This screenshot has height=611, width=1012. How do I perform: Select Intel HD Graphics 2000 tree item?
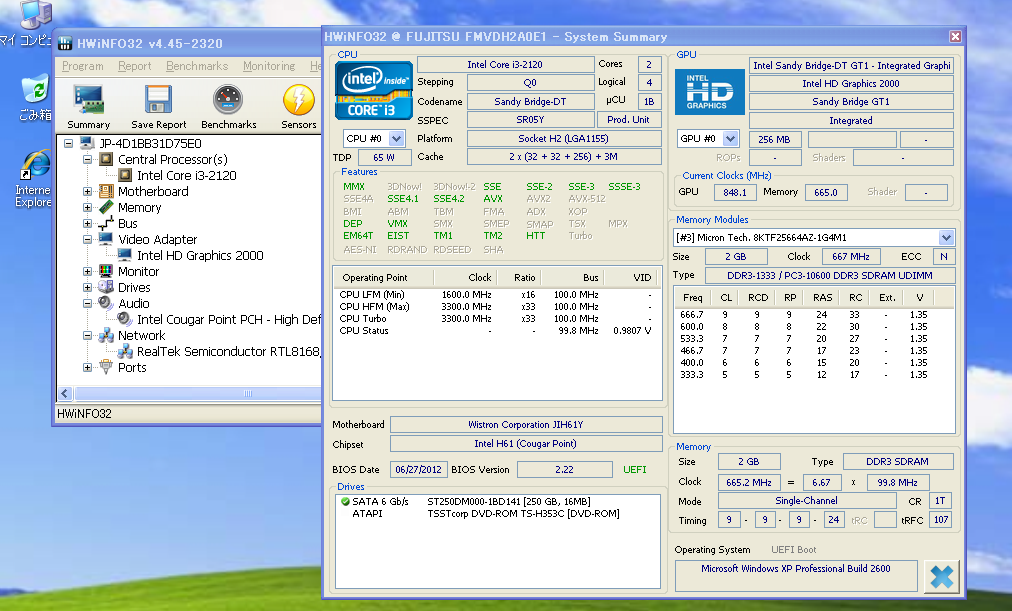(x=200, y=256)
